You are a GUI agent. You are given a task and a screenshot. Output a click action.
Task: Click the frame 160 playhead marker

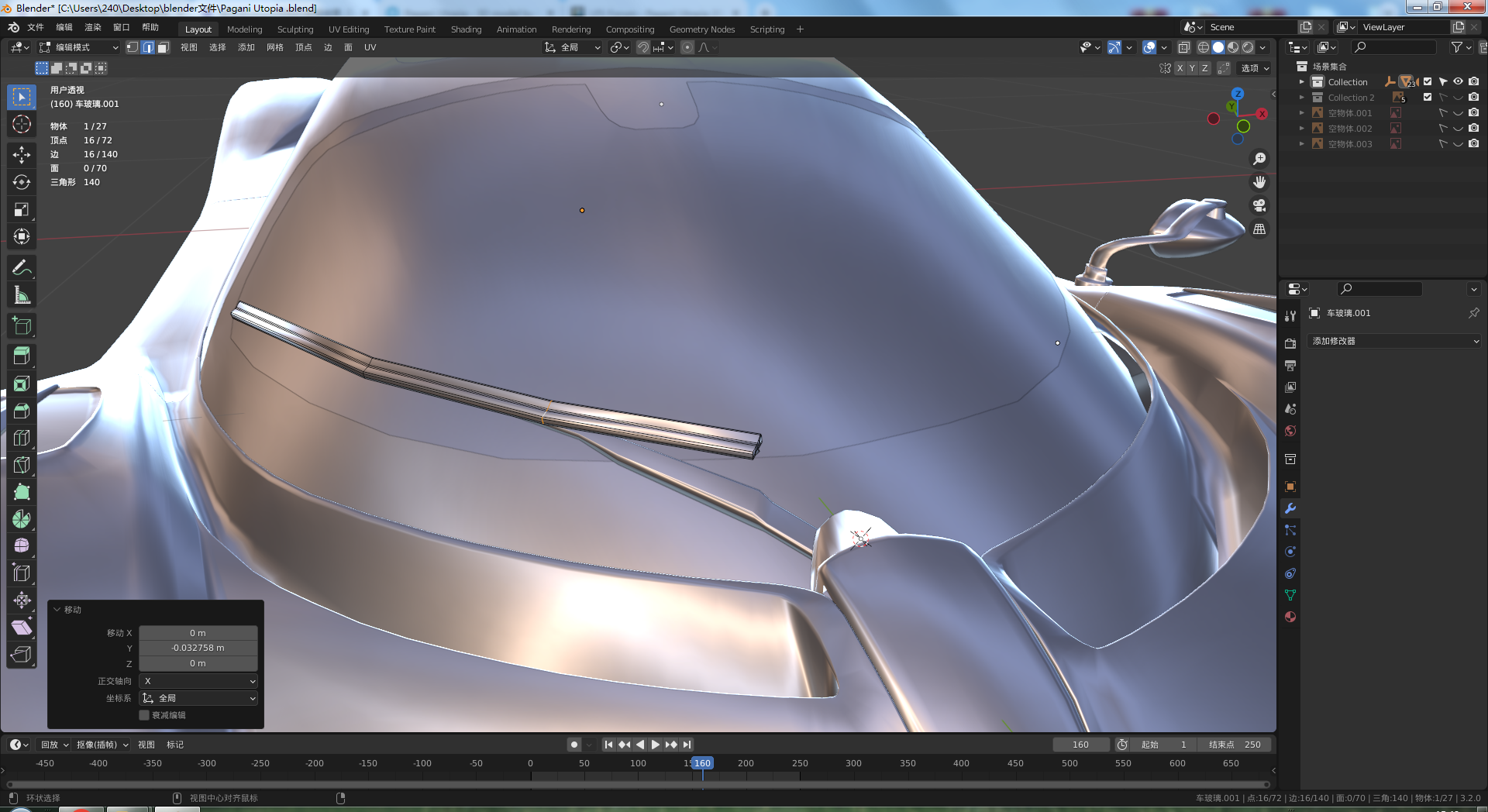702,763
